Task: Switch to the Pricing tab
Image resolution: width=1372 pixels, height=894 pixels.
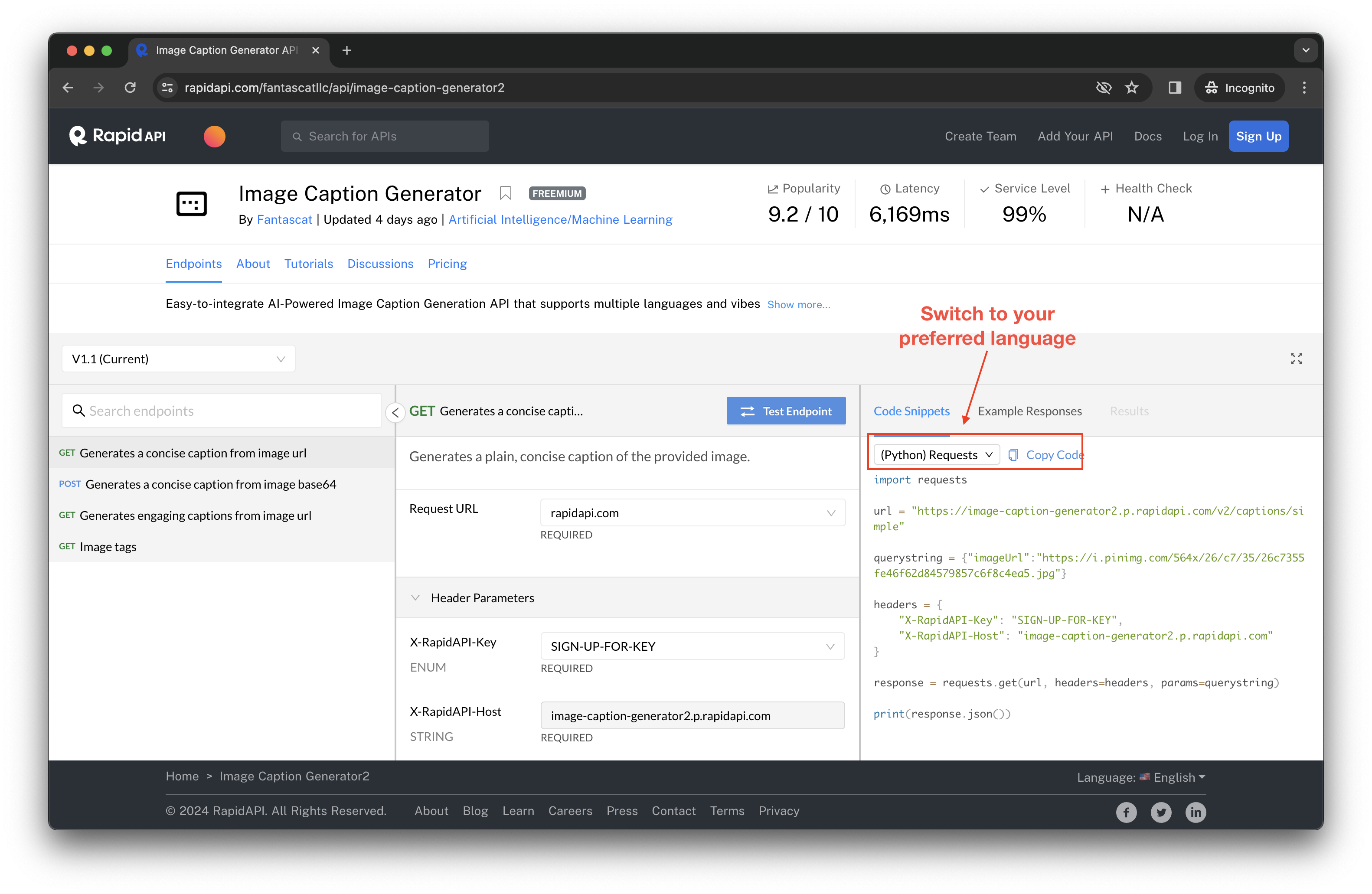Action: [x=447, y=264]
